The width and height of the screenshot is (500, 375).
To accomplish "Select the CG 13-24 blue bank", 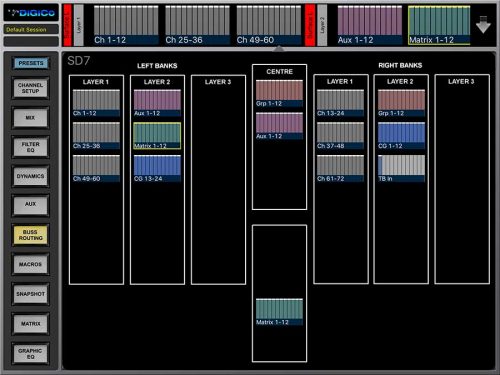I will click(x=157, y=168).
